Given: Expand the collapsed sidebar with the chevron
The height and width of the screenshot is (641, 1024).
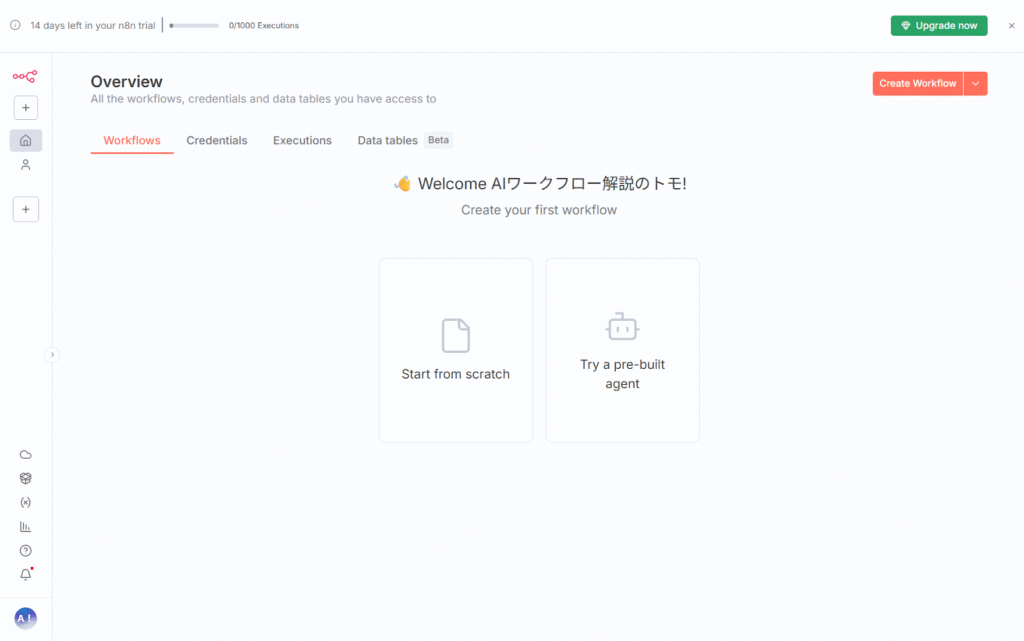Looking at the screenshot, I should pyautogui.click(x=53, y=354).
